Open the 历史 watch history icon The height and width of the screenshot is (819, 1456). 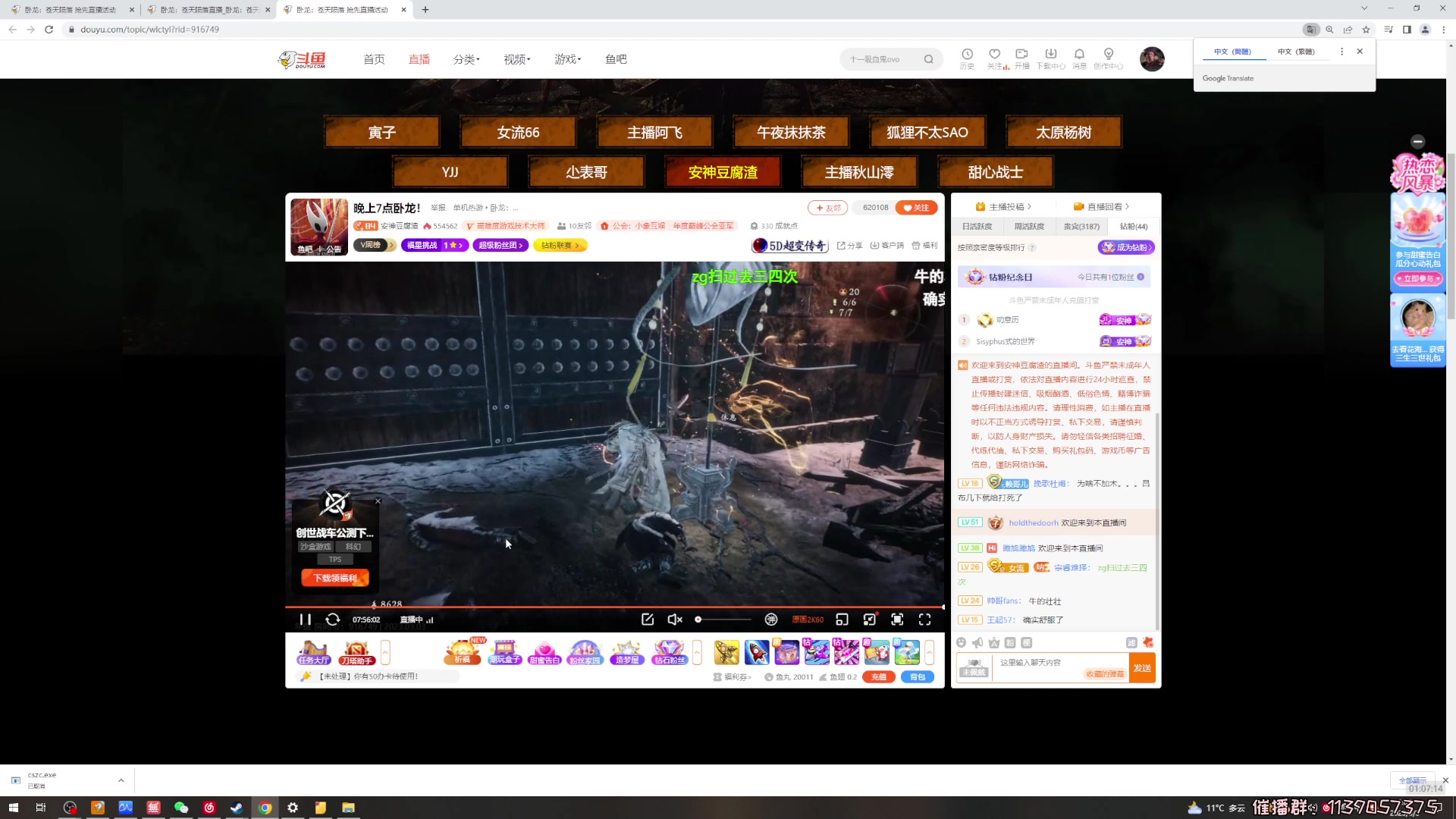click(x=967, y=58)
